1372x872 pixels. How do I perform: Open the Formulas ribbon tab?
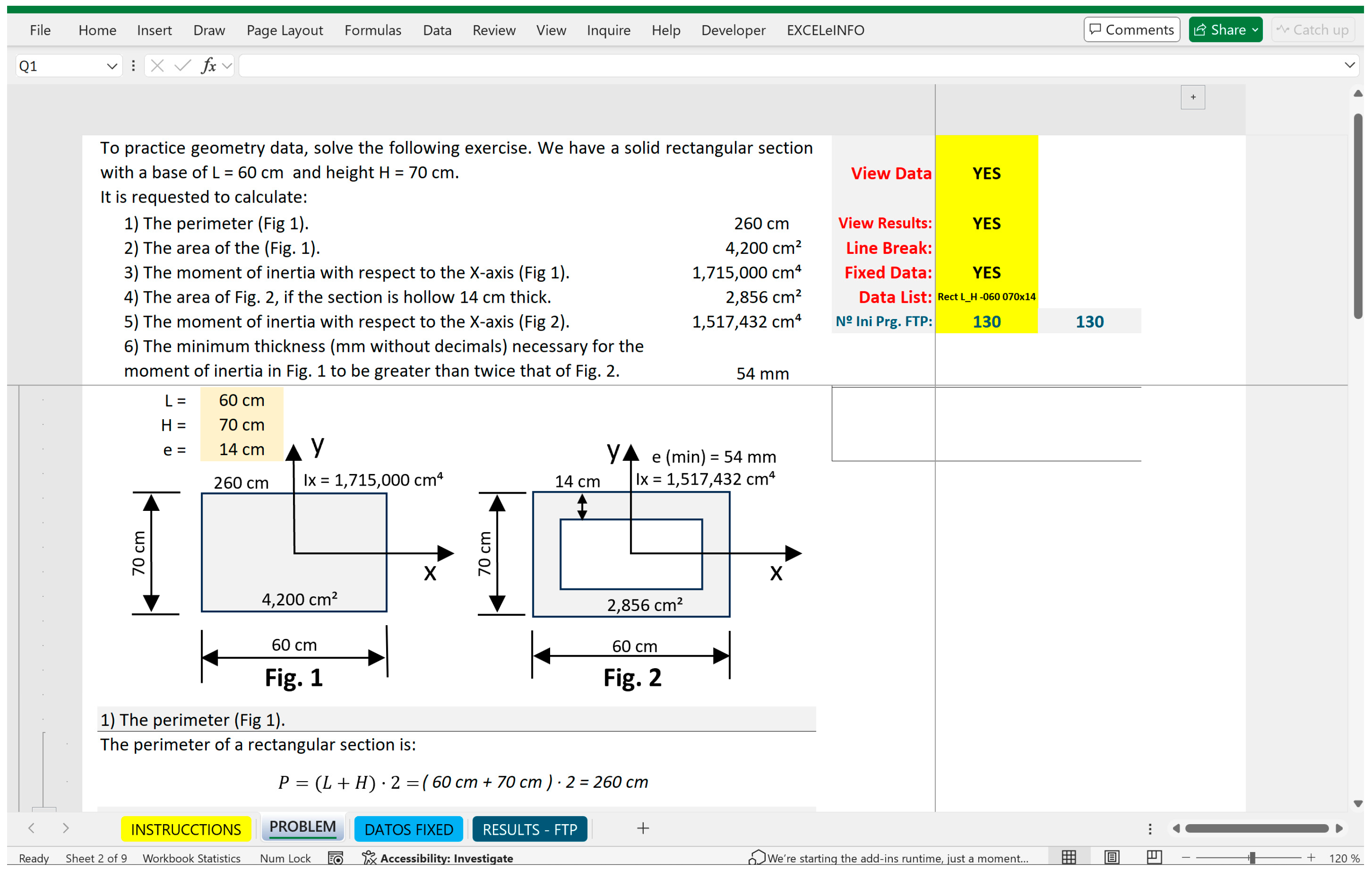coord(373,30)
